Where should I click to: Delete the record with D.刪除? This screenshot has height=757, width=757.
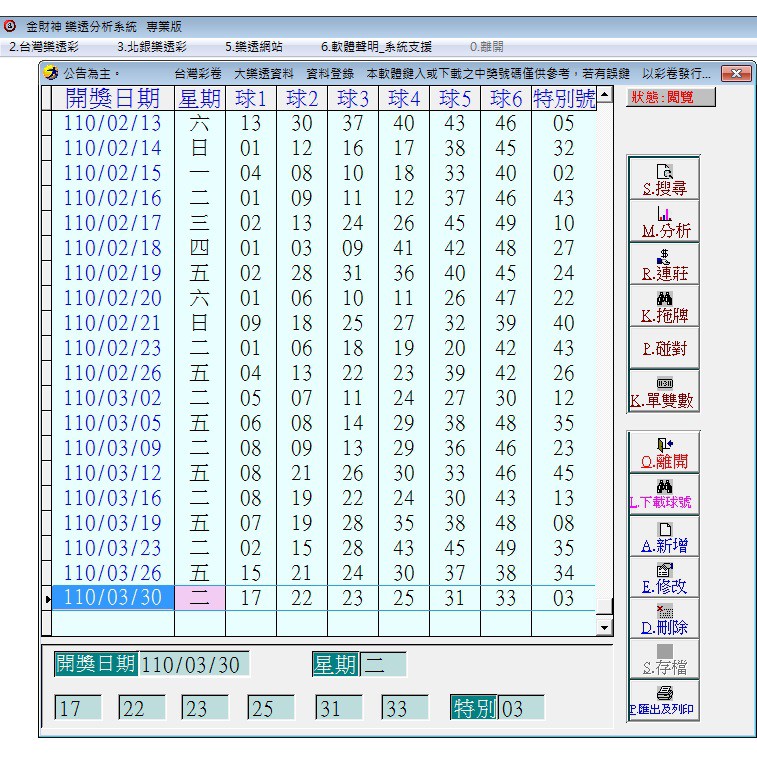coord(663,621)
